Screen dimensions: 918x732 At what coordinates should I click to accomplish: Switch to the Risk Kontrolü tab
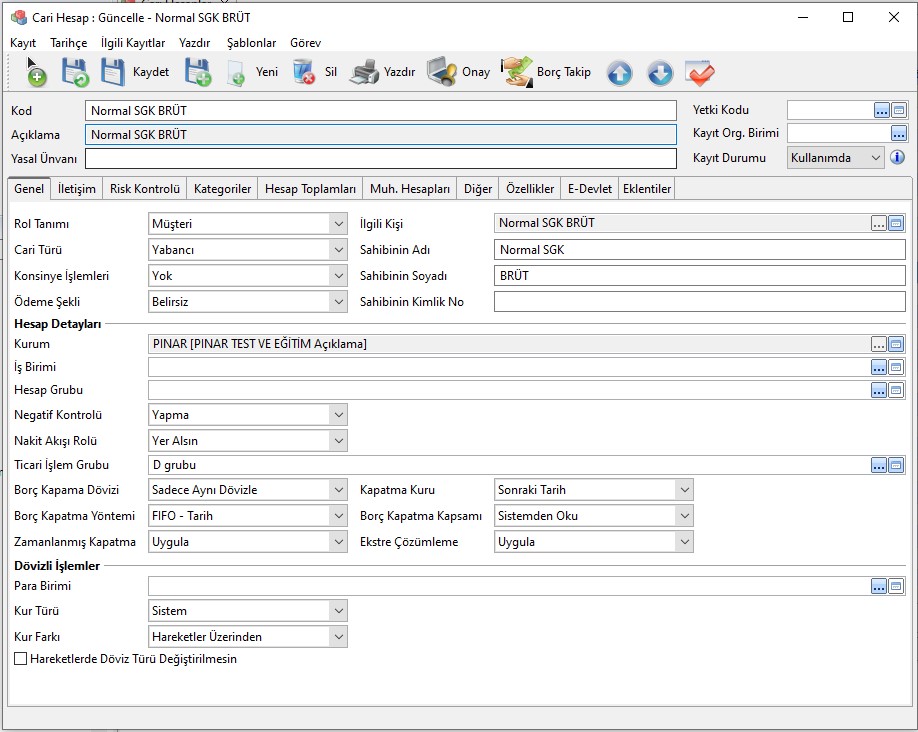tap(145, 188)
